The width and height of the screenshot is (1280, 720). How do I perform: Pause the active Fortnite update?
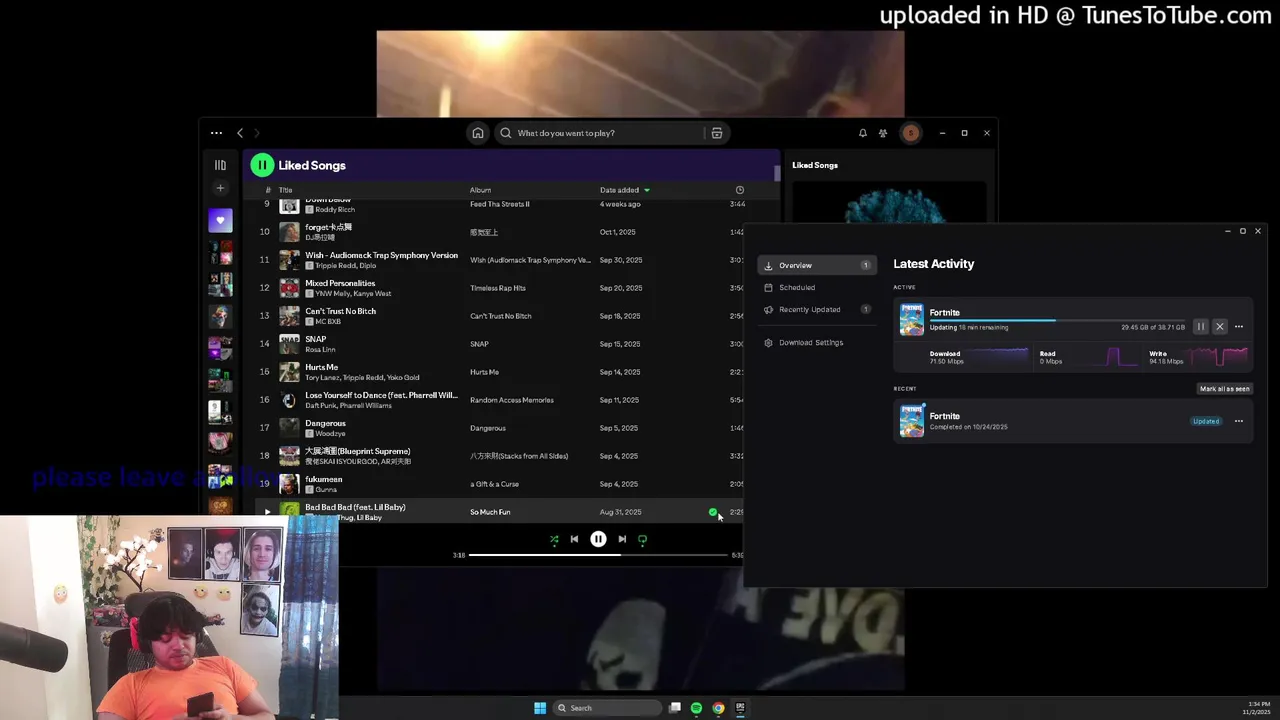pyautogui.click(x=1201, y=327)
